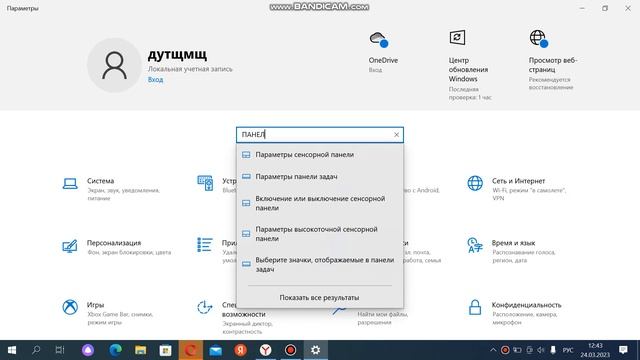Open the red Yandex "Я" taskbar icon
640x360 pixels.
coord(240,350)
